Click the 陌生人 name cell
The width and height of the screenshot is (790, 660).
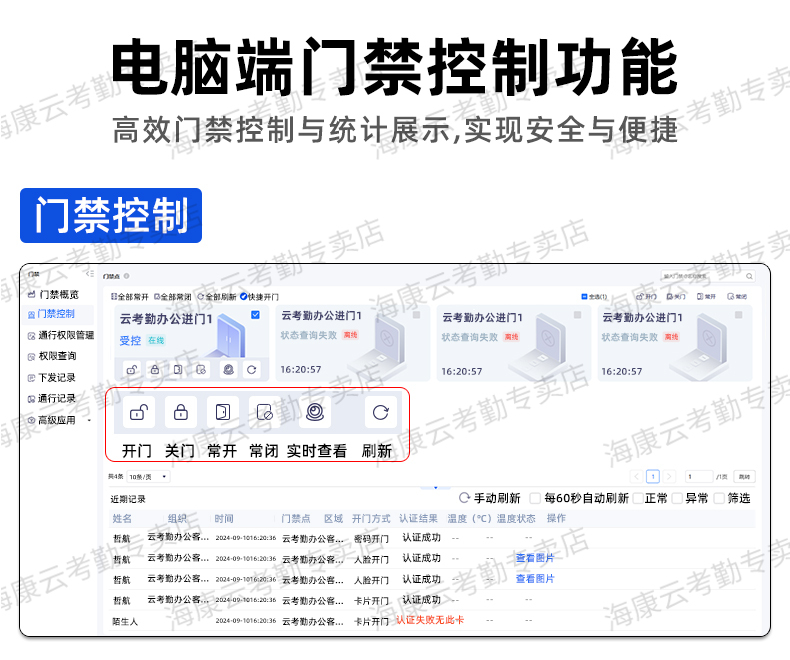[125, 622]
